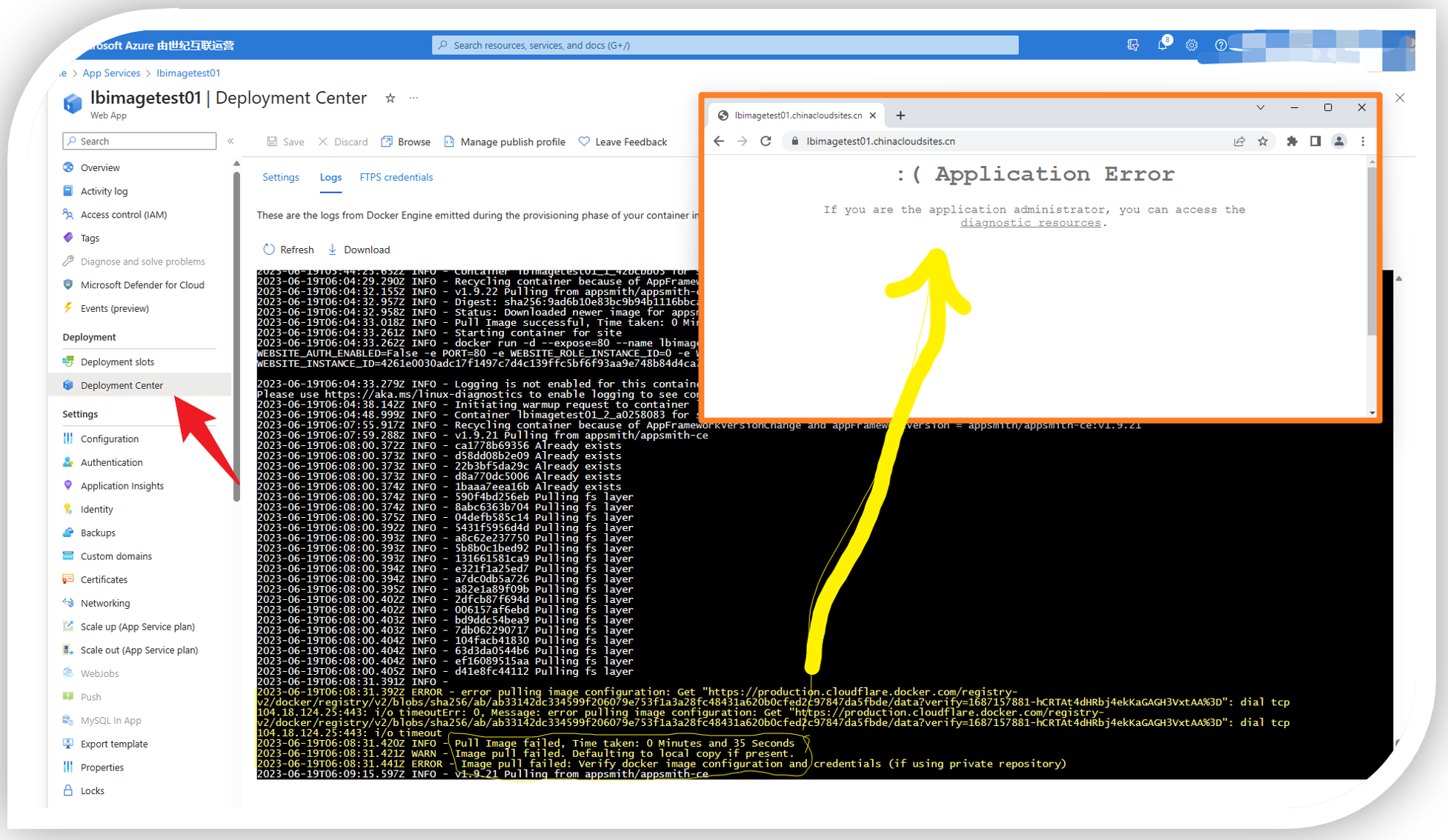Open Chrome three-dot menu

pyautogui.click(x=1363, y=141)
